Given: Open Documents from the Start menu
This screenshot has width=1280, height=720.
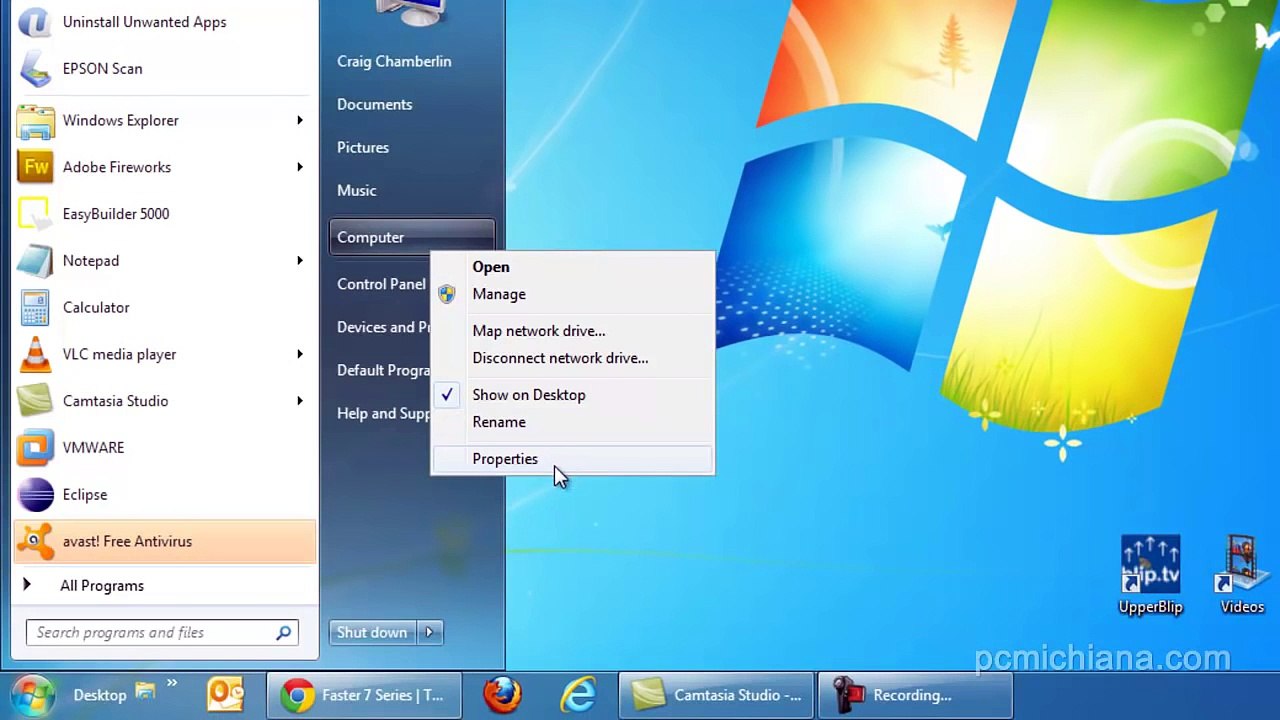Looking at the screenshot, I should [x=374, y=104].
